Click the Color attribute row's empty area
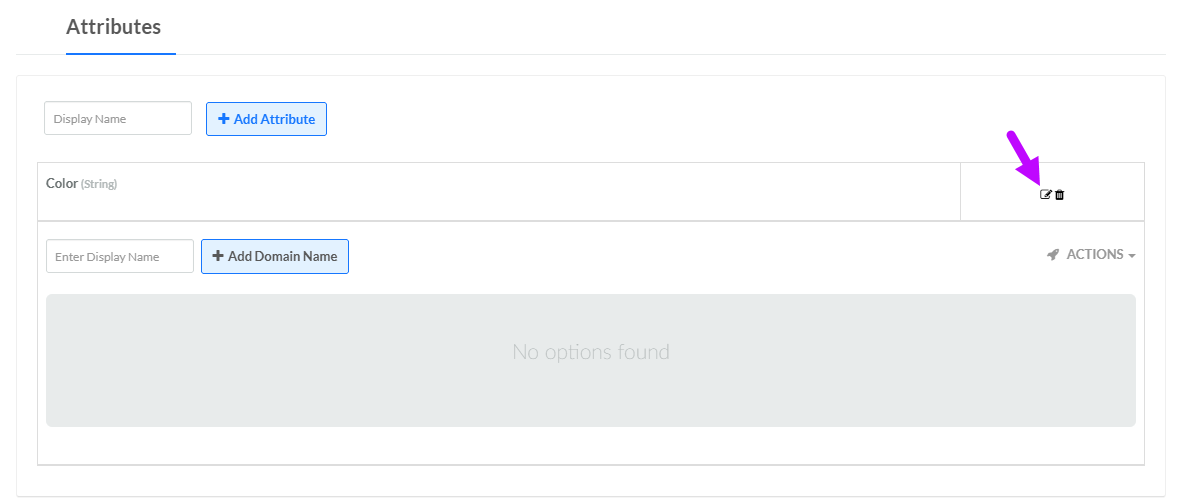The height and width of the screenshot is (503, 1178). [x=500, y=192]
